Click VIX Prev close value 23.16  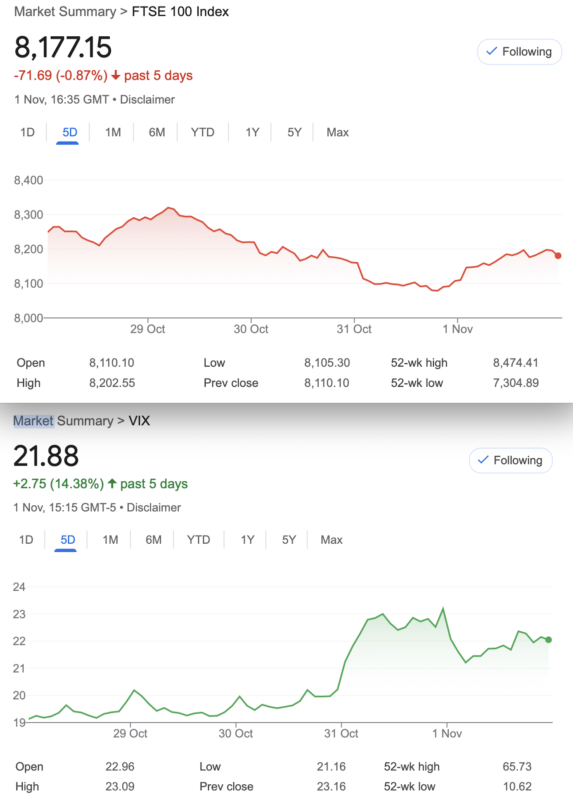tap(331, 787)
